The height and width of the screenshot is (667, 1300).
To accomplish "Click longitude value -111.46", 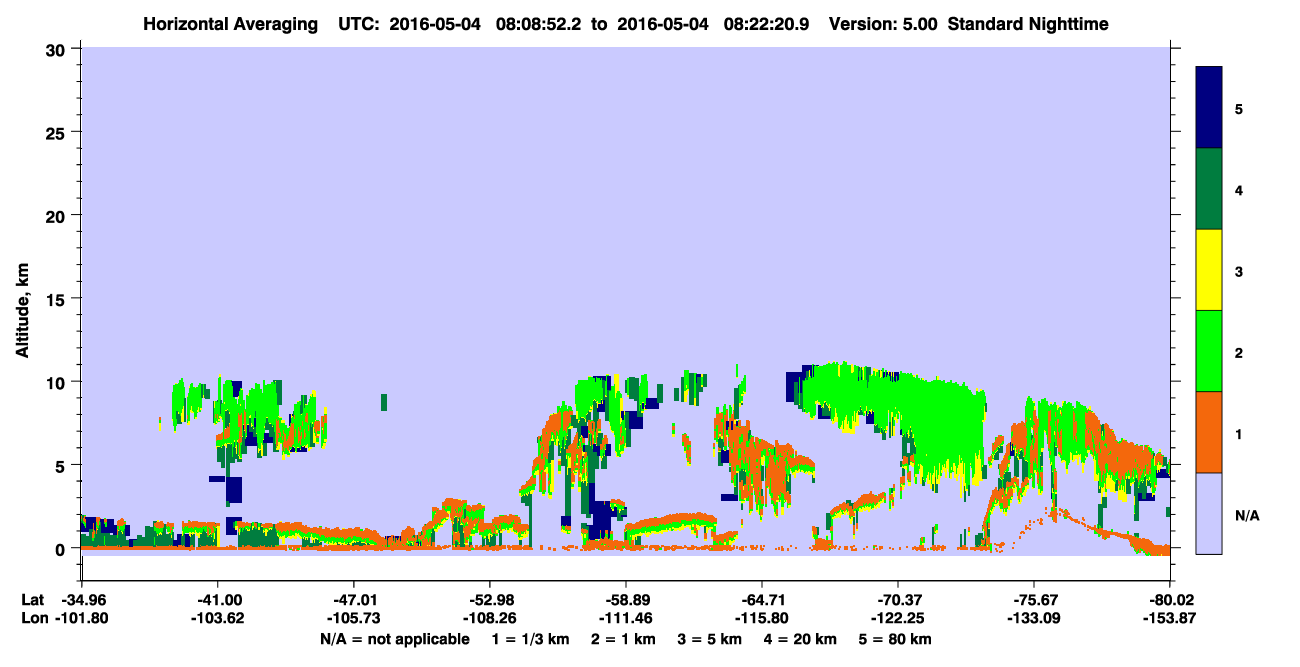I will coord(625,619).
